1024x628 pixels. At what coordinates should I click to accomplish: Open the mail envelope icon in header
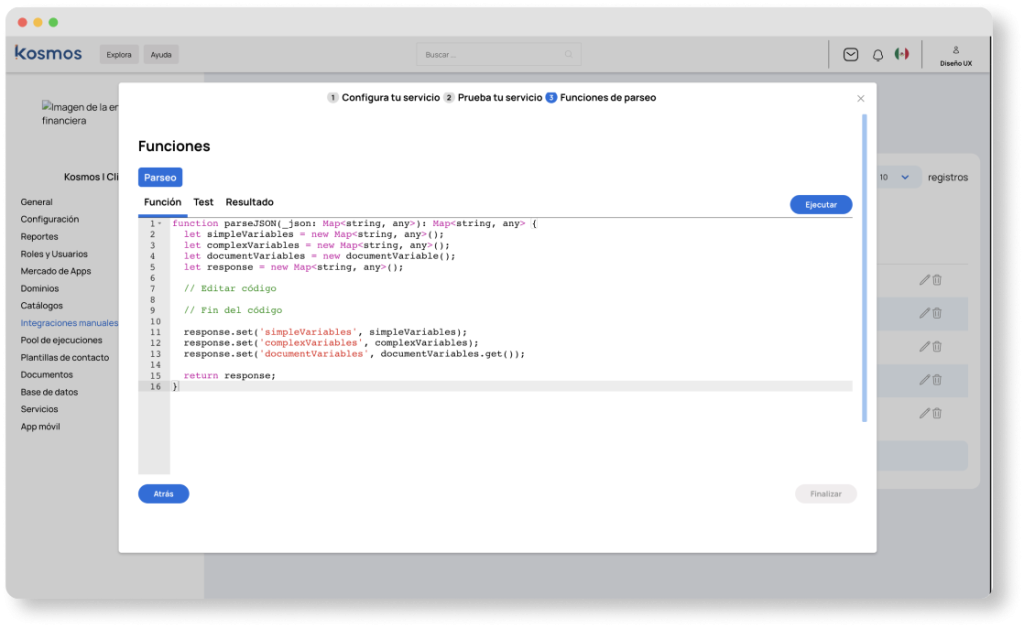point(850,55)
